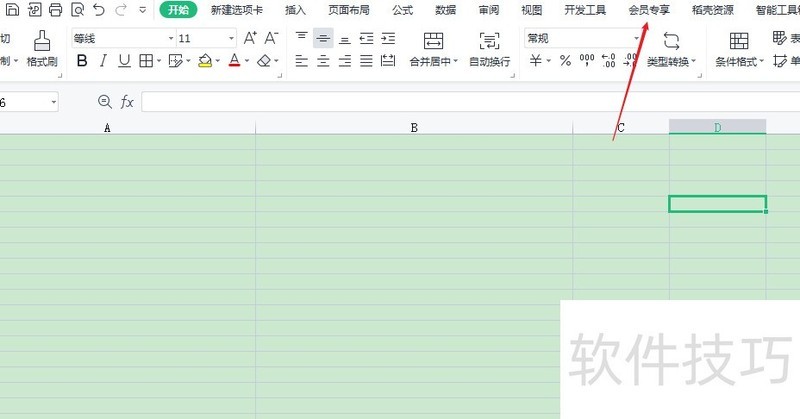Open the 新建选项卡 tab
Viewport: 800px width, 419px height.
pos(237,10)
